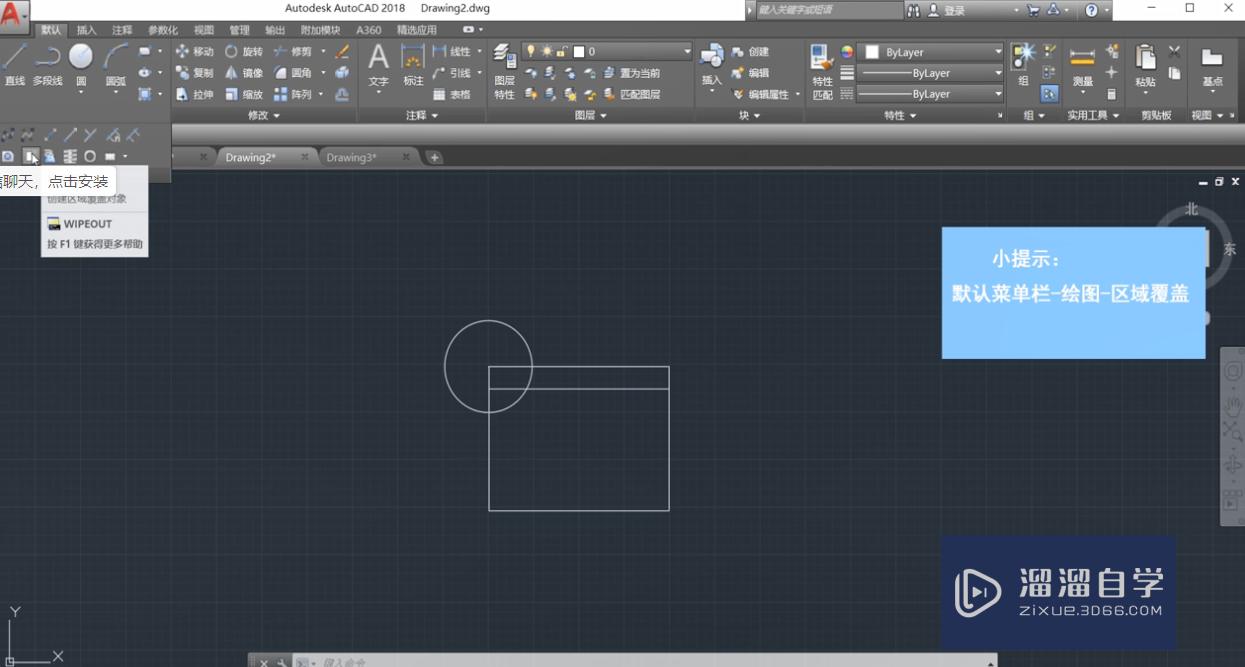
Task: Select the 圆 (Circle) tool
Action: (x=81, y=55)
